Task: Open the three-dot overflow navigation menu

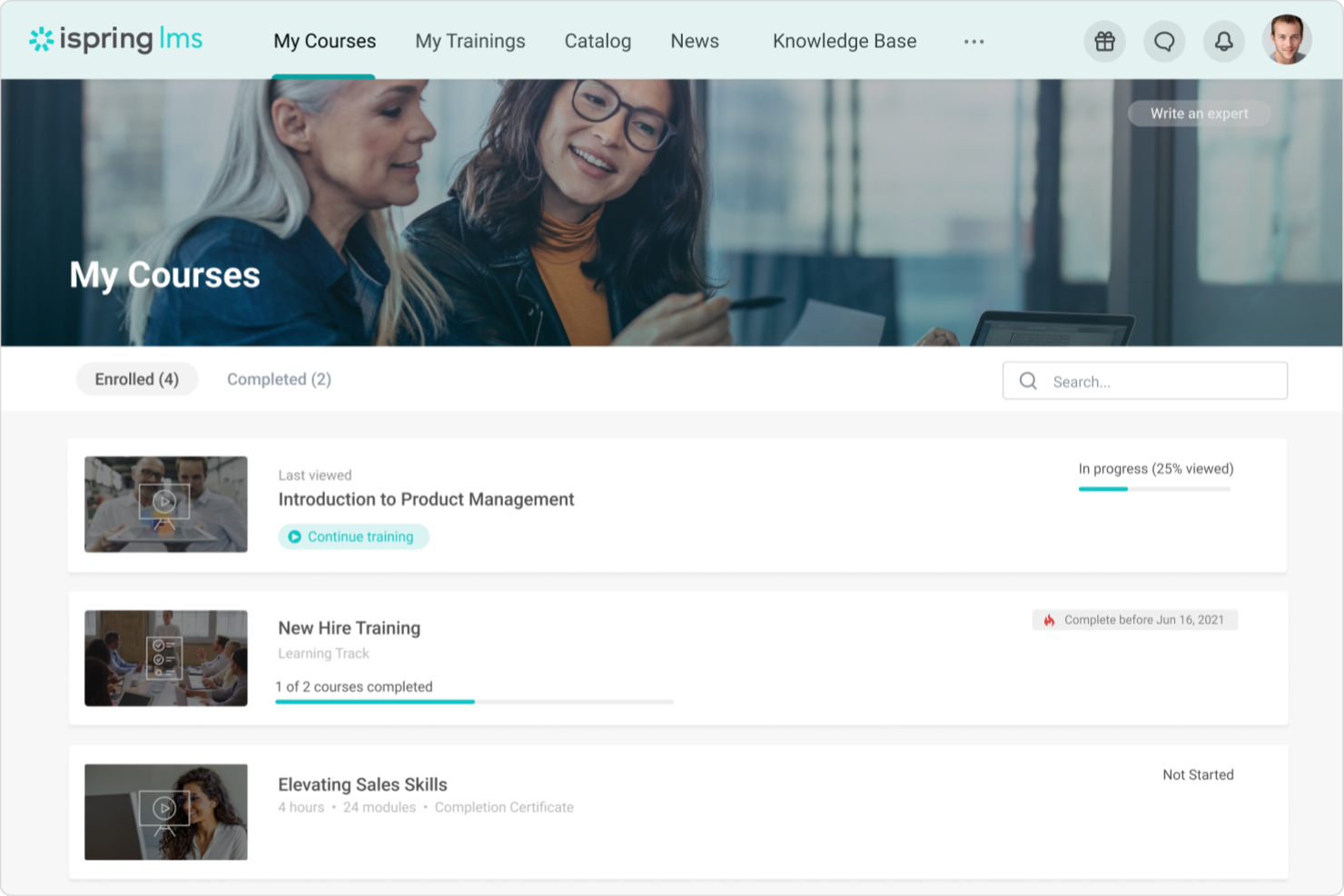Action: [x=973, y=41]
